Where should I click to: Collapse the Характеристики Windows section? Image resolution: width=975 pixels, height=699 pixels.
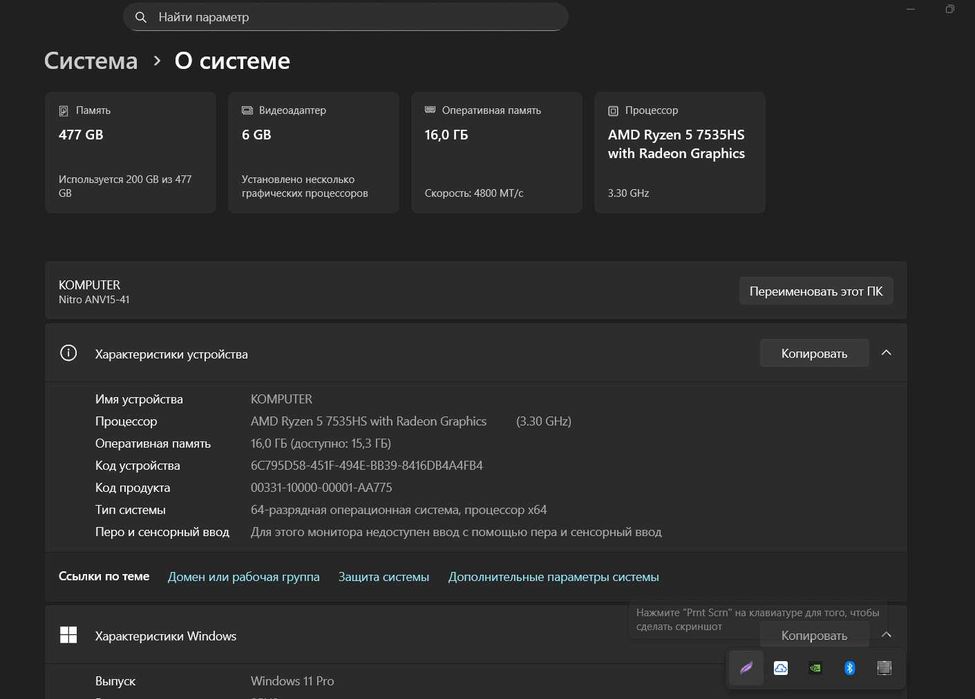point(886,635)
